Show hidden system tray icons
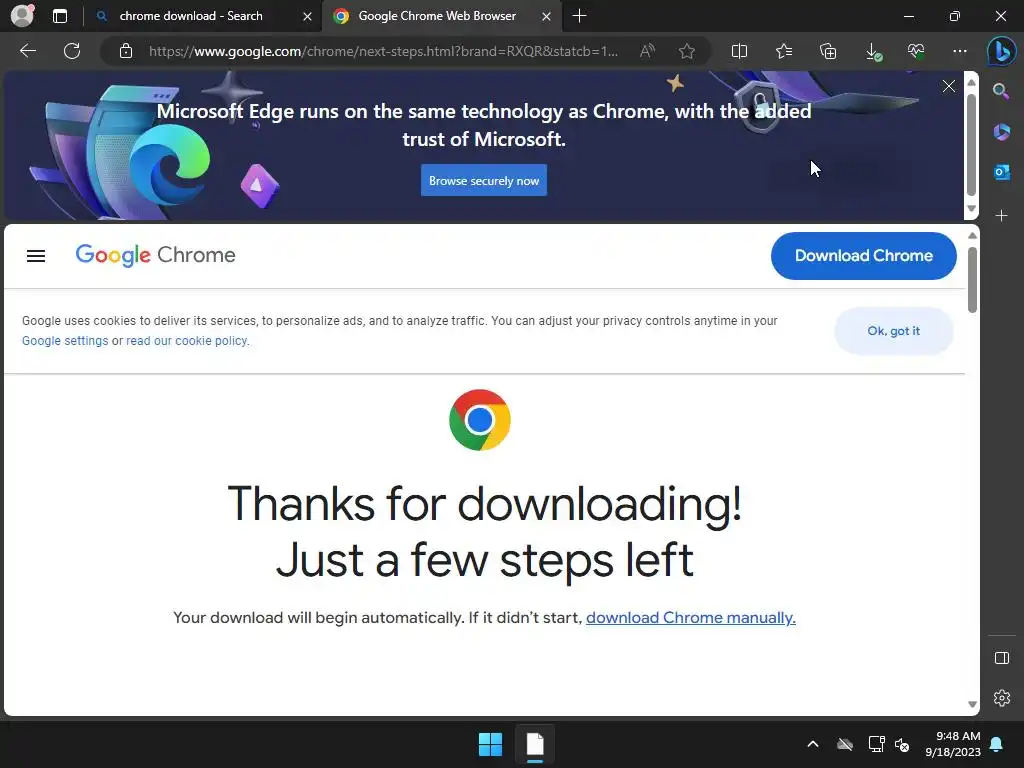 812,744
